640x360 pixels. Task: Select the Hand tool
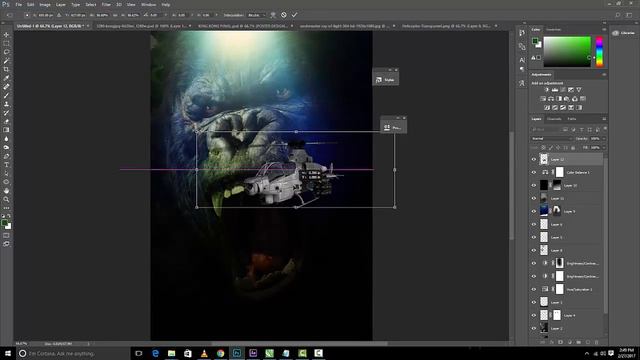pos(6,191)
